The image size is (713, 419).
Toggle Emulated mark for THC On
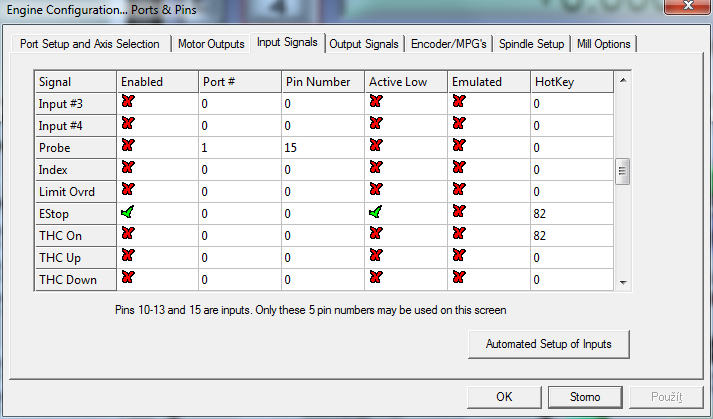pos(459,234)
